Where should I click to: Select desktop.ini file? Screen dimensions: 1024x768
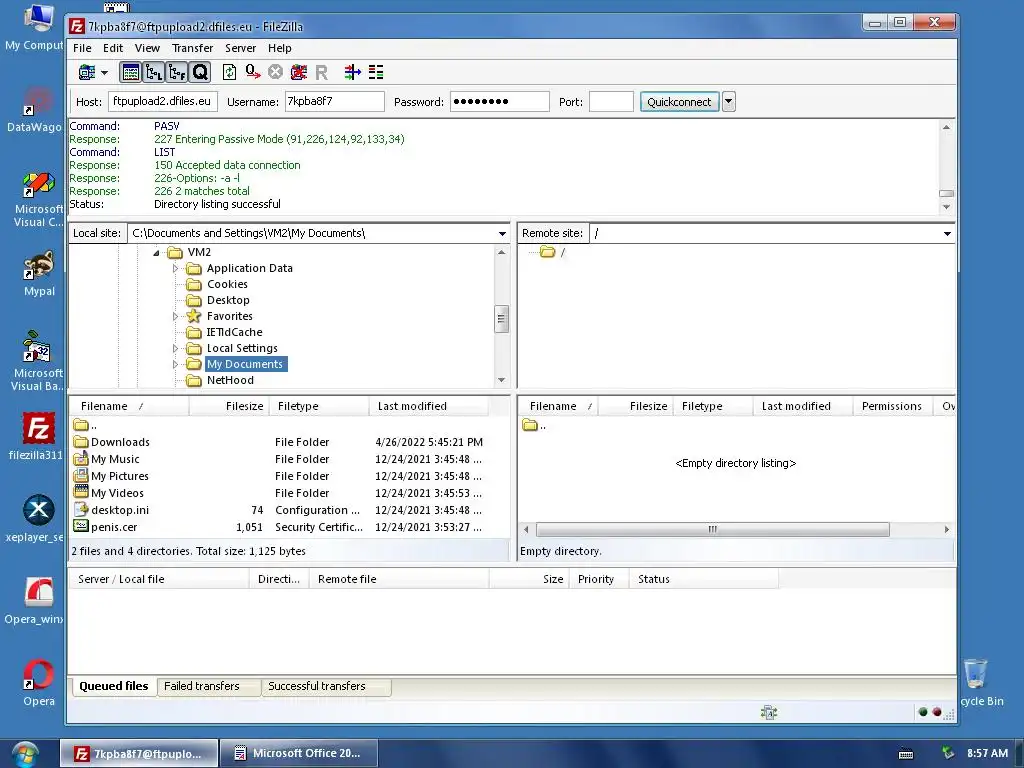[120, 510]
